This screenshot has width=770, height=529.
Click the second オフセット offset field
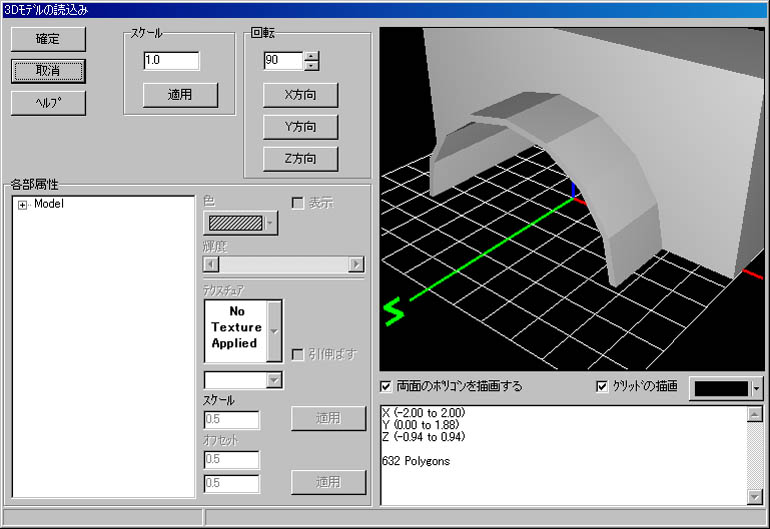(231, 483)
